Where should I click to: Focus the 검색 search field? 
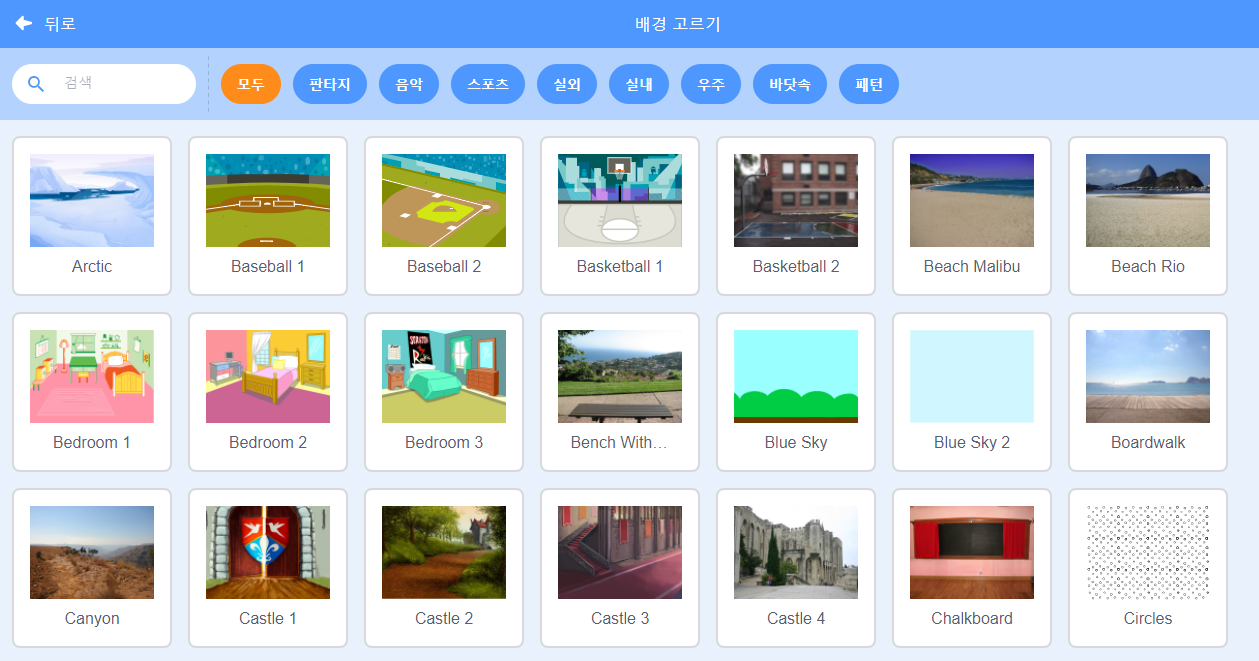tap(104, 84)
